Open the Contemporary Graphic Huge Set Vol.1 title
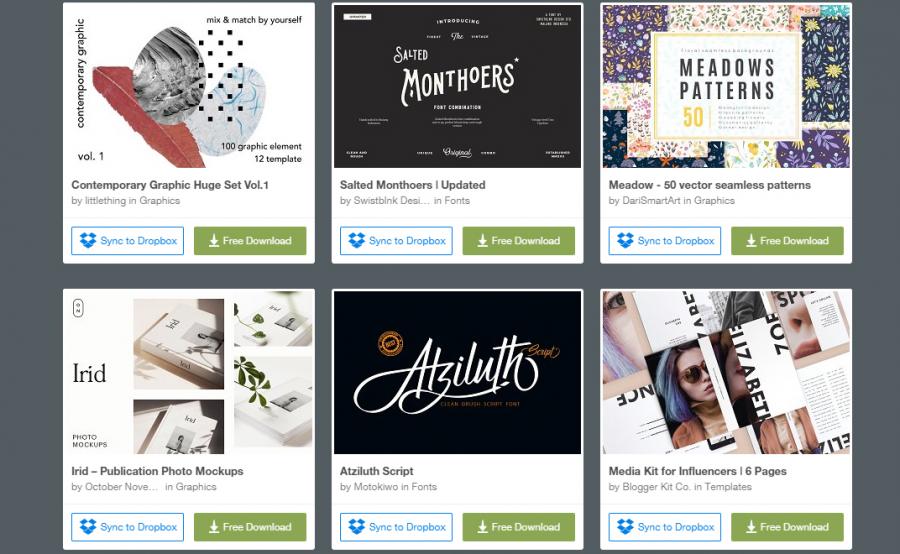This screenshot has height=554, width=900. tap(170, 185)
